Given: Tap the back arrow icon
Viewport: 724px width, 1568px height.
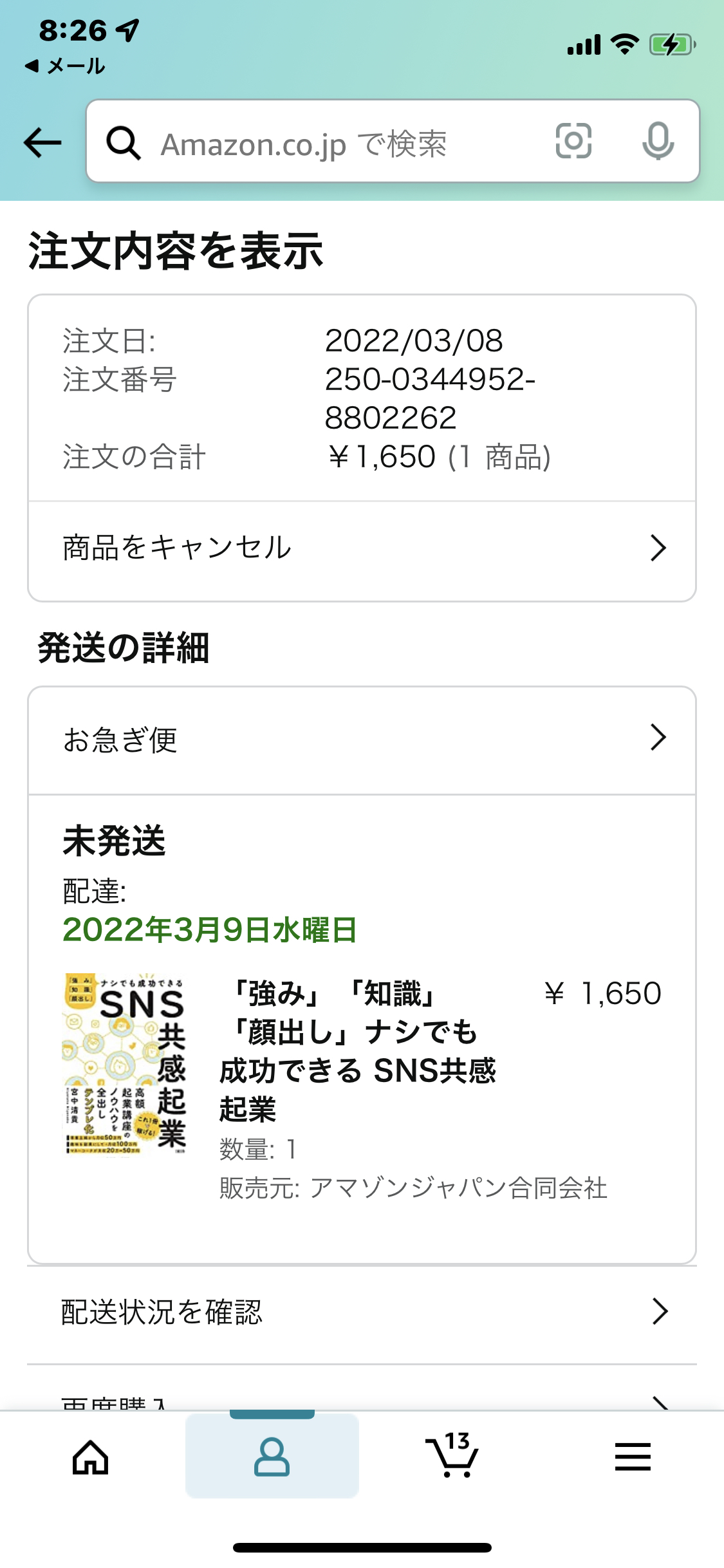Looking at the screenshot, I should click(42, 142).
